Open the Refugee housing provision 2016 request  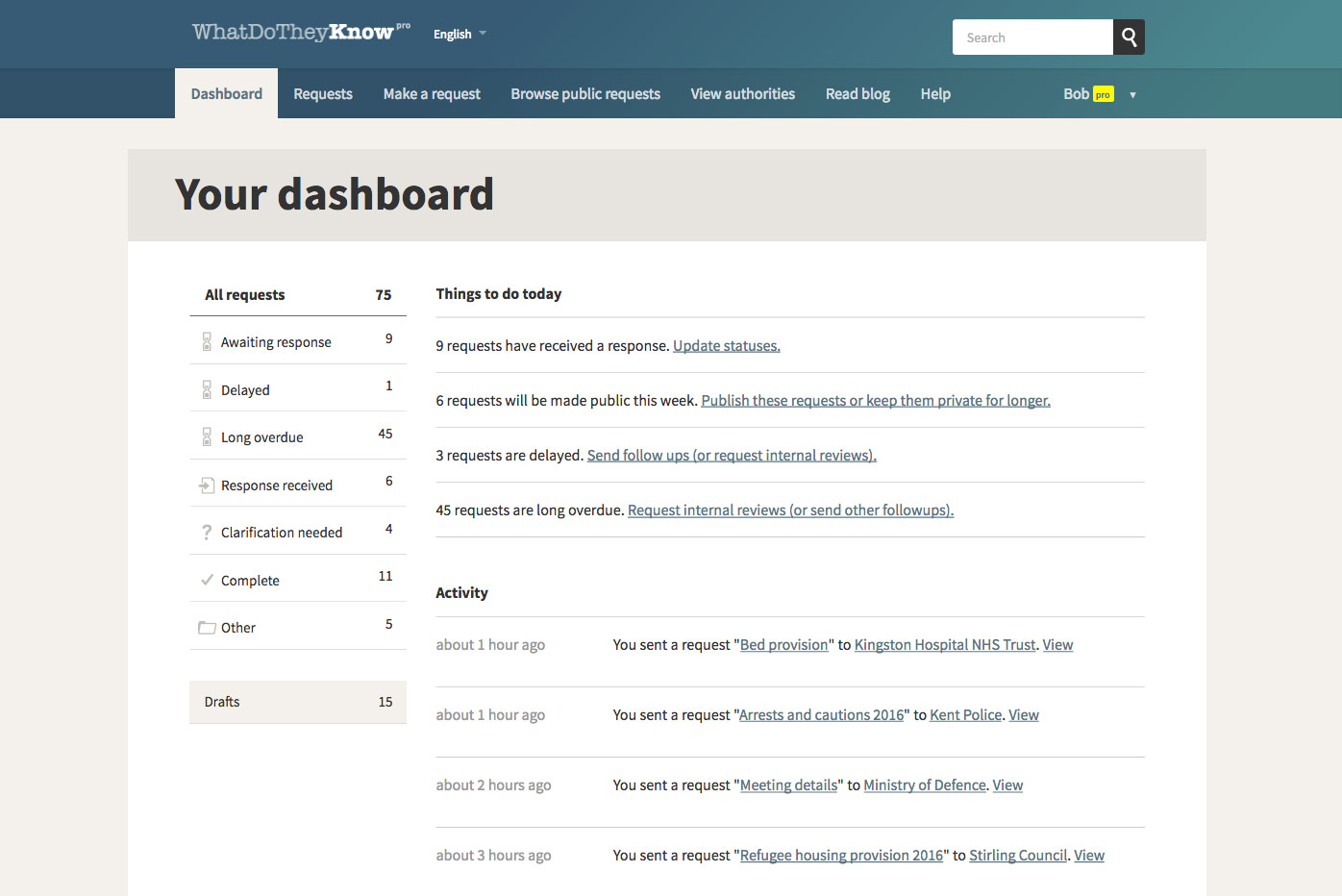pos(841,856)
